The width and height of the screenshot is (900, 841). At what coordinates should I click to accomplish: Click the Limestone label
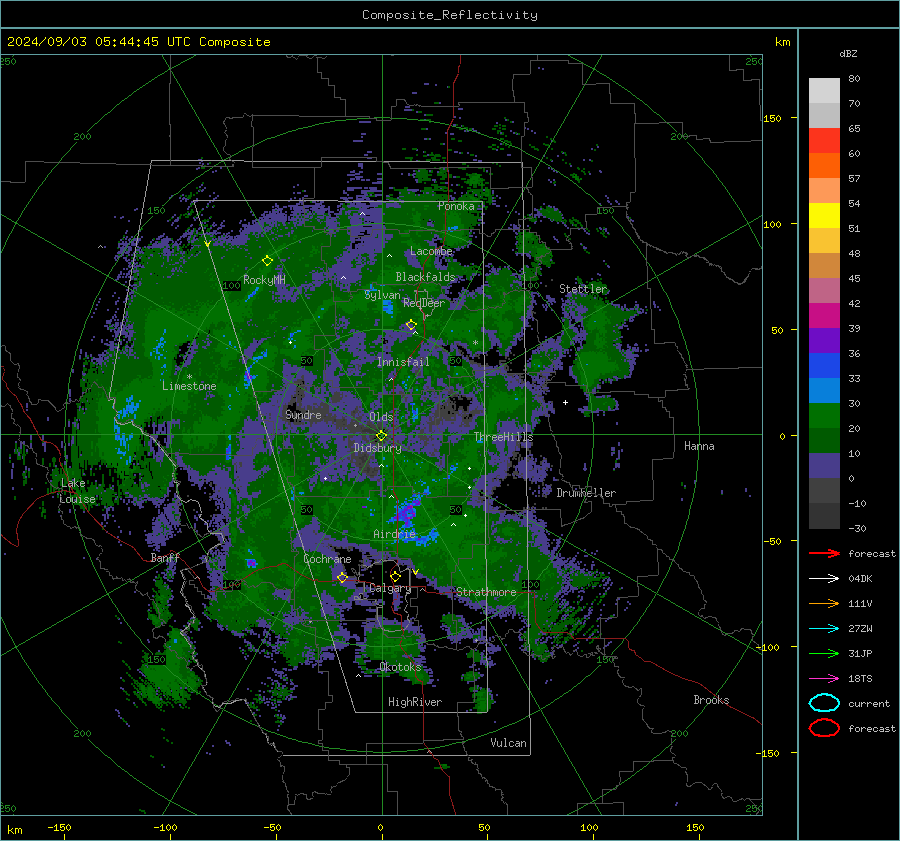[x=189, y=386]
